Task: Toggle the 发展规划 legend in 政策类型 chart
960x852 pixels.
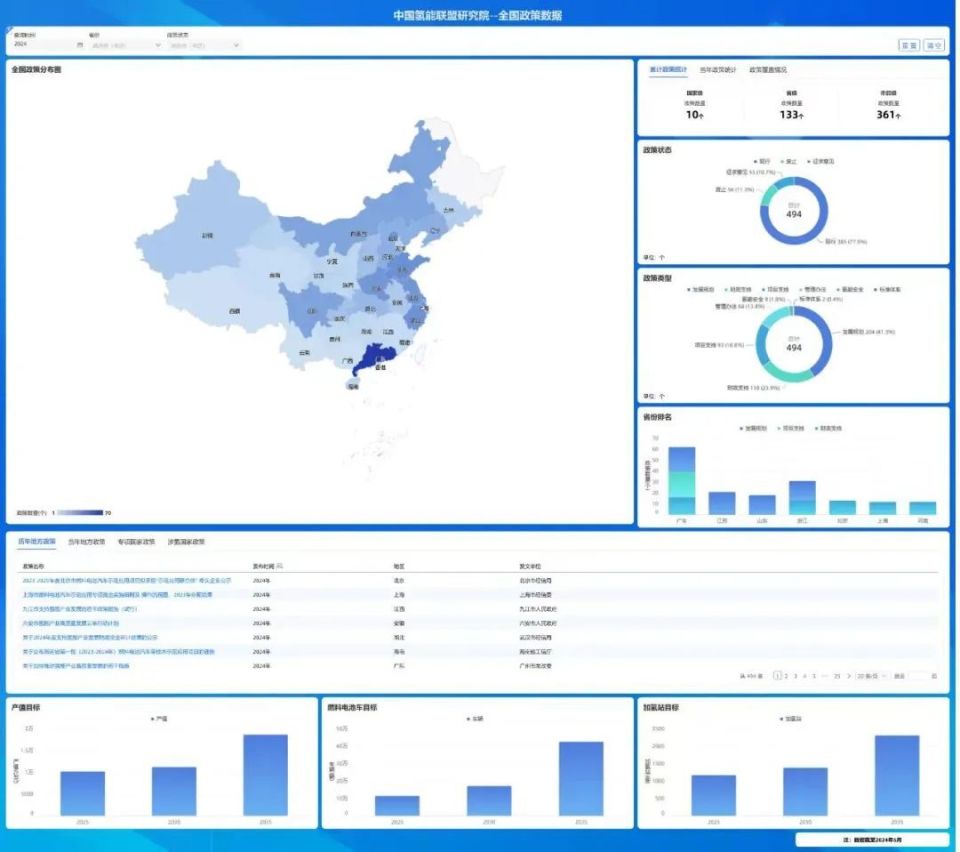Action: coord(700,290)
